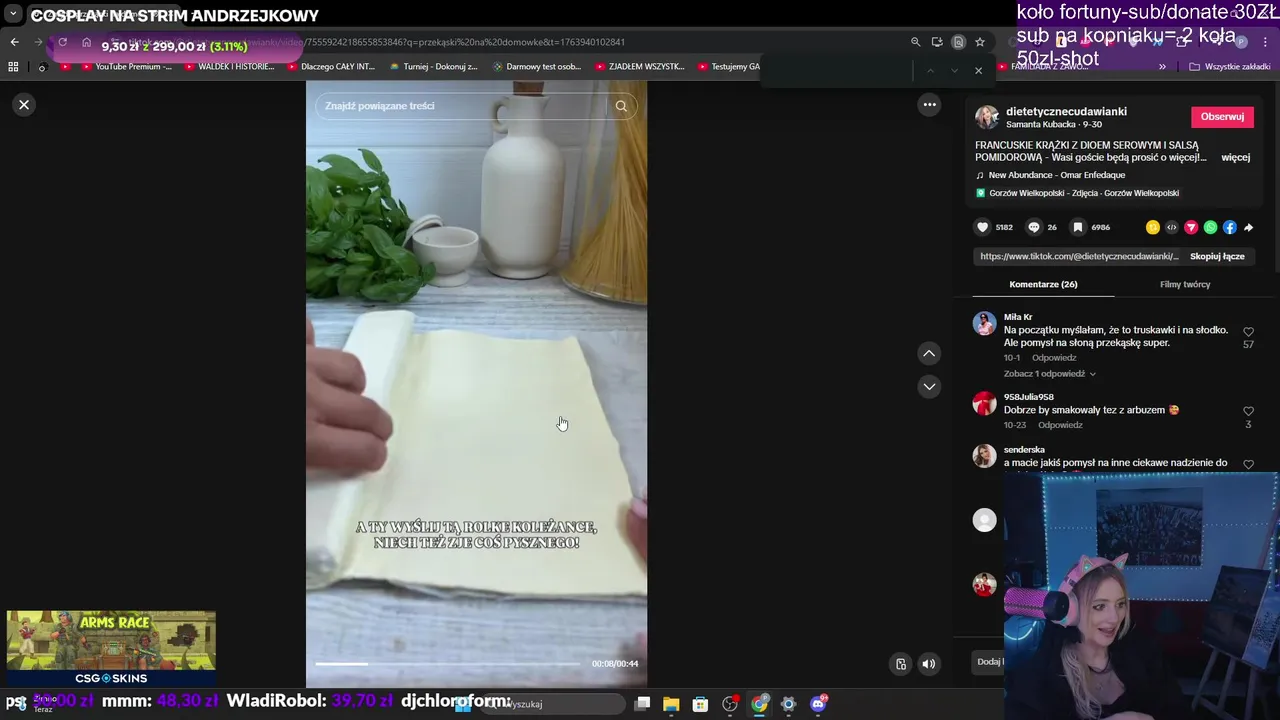
Task: Open Task View on the taskbar
Action: 642,704
